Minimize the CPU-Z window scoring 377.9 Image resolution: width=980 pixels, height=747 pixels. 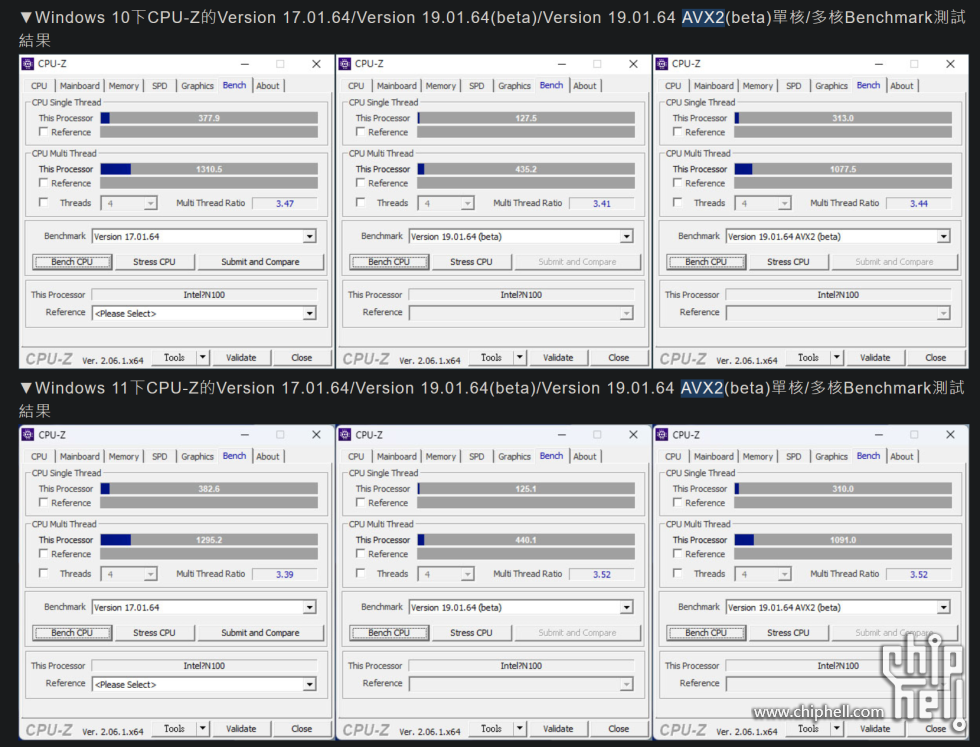(244, 64)
